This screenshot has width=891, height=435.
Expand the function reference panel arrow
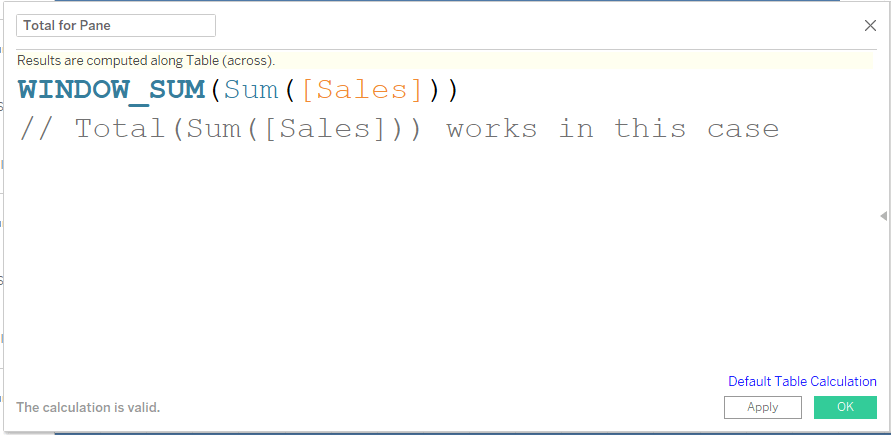pyautogui.click(x=884, y=216)
